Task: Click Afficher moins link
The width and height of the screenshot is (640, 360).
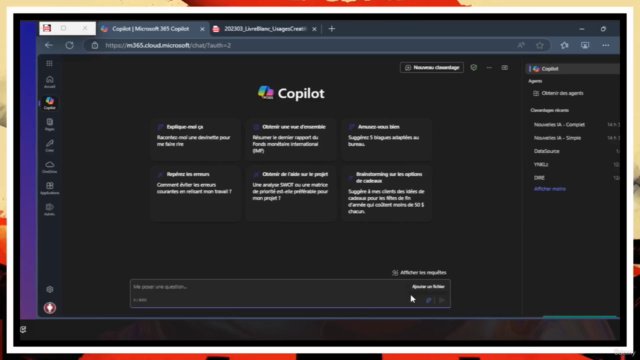Action: coord(550,189)
